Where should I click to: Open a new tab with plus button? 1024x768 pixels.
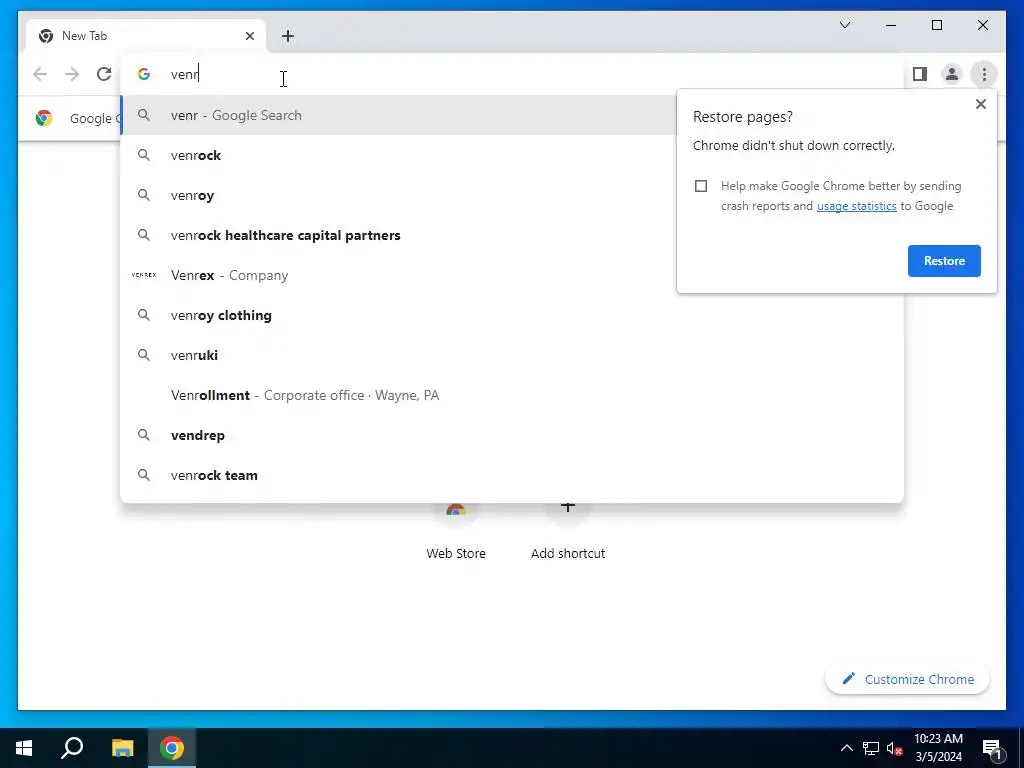[288, 36]
